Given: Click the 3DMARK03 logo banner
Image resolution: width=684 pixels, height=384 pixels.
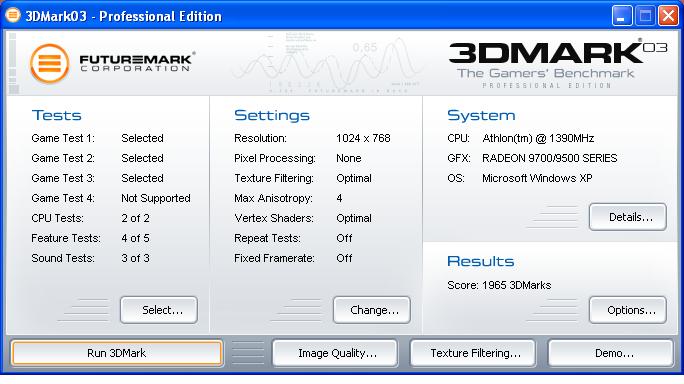Looking at the screenshot, I should pos(558,64).
